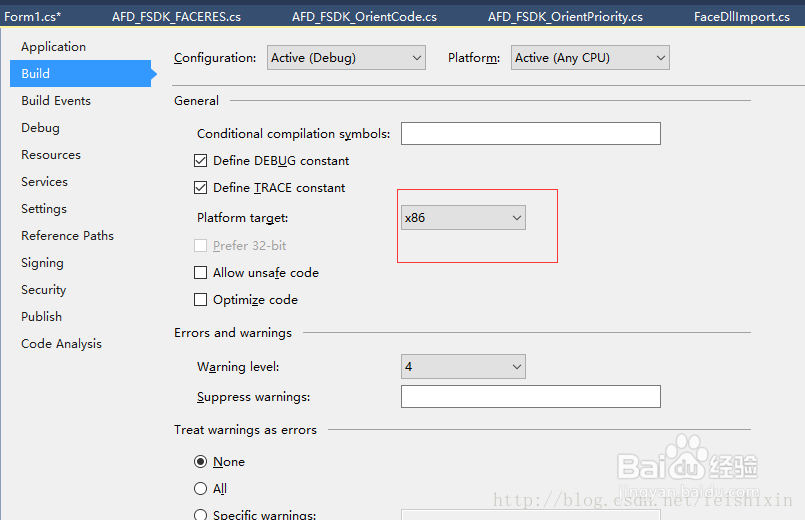The width and height of the screenshot is (805, 520).
Task: Open the FaceDllImport.cs tab
Action: coord(741,16)
